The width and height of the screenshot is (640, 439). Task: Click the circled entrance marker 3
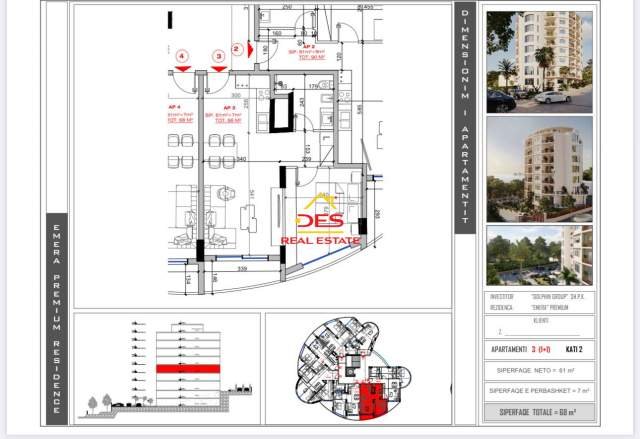coord(219,56)
